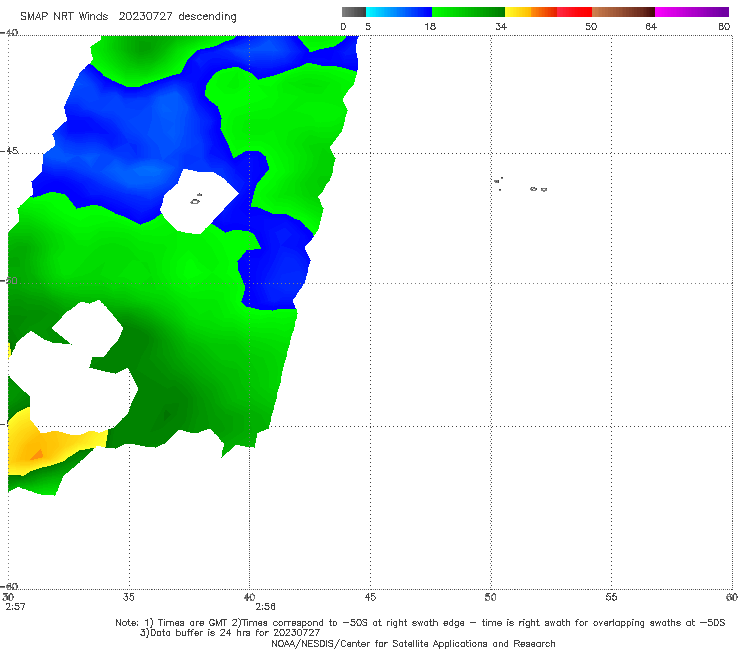Click the color bar label '34'
This screenshot has height=650, width=740.
[x=501, y=27]
